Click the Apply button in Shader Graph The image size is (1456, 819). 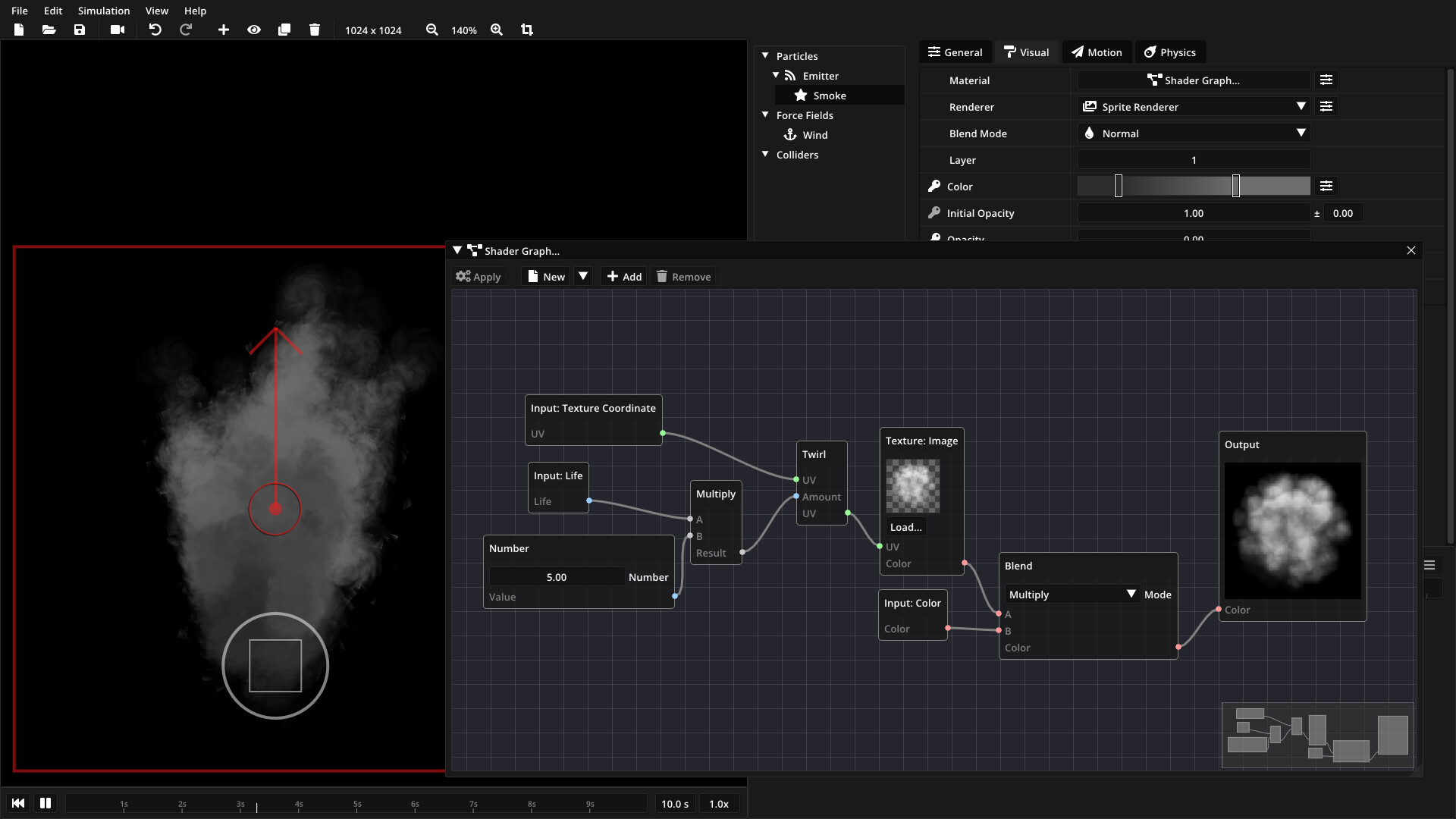click(479, 277)
